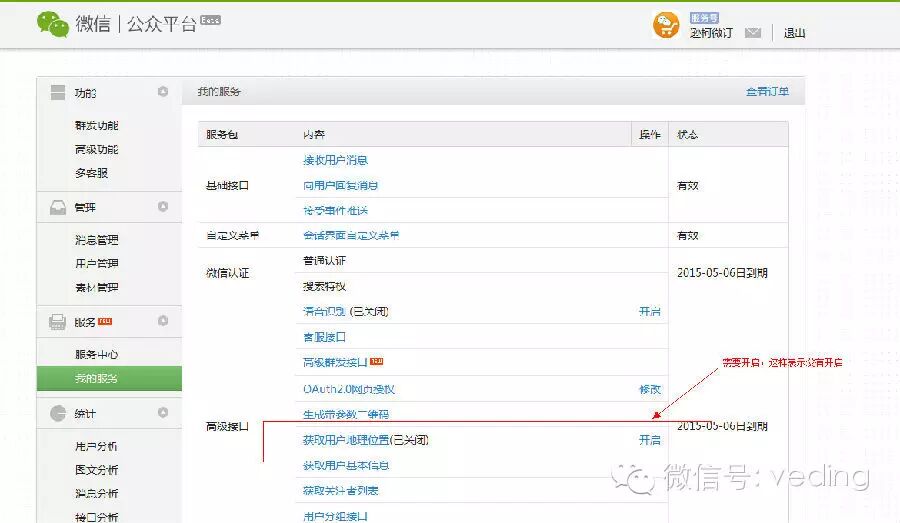900x523 pixels.
Task: Click the 退出 logout link
Action: click(794, 33)
